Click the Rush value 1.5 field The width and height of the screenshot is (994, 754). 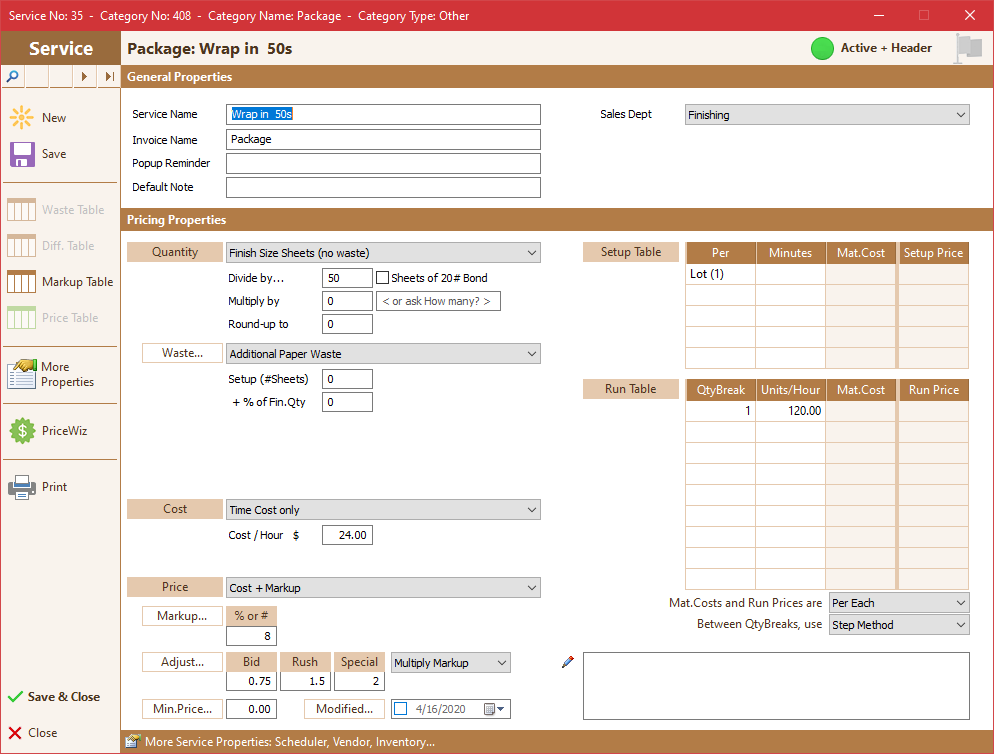coord(306,681)
